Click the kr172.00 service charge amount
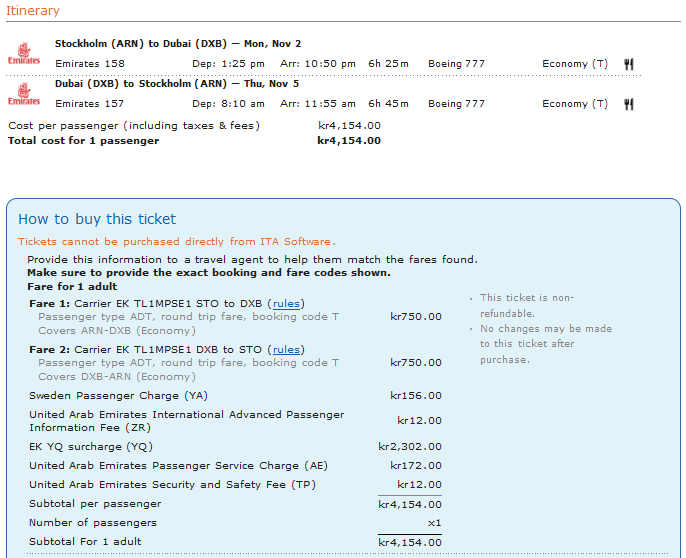Image resolution: width=686 pixels, height=558 pixels. point(416,466)
